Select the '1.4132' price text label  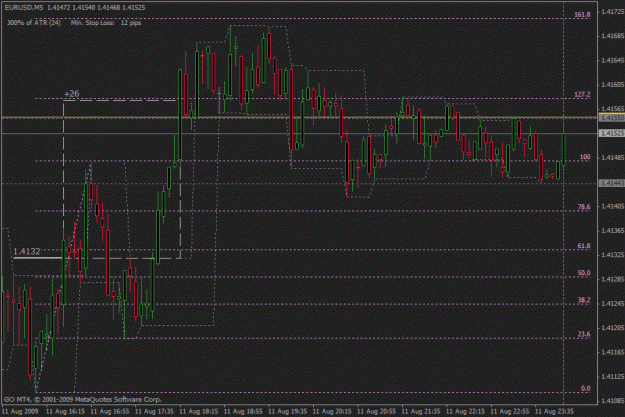pyautogui.click(x=27, y=252)
